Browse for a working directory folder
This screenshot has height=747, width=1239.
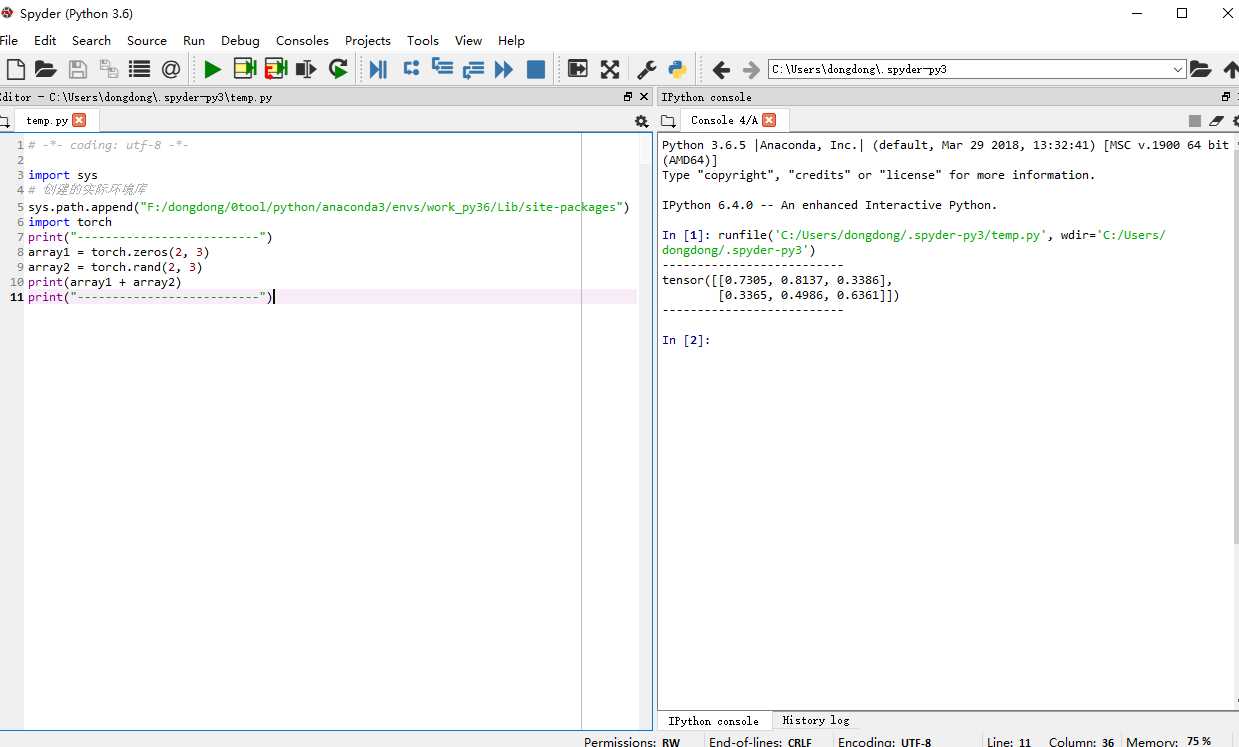[1200, 69]
